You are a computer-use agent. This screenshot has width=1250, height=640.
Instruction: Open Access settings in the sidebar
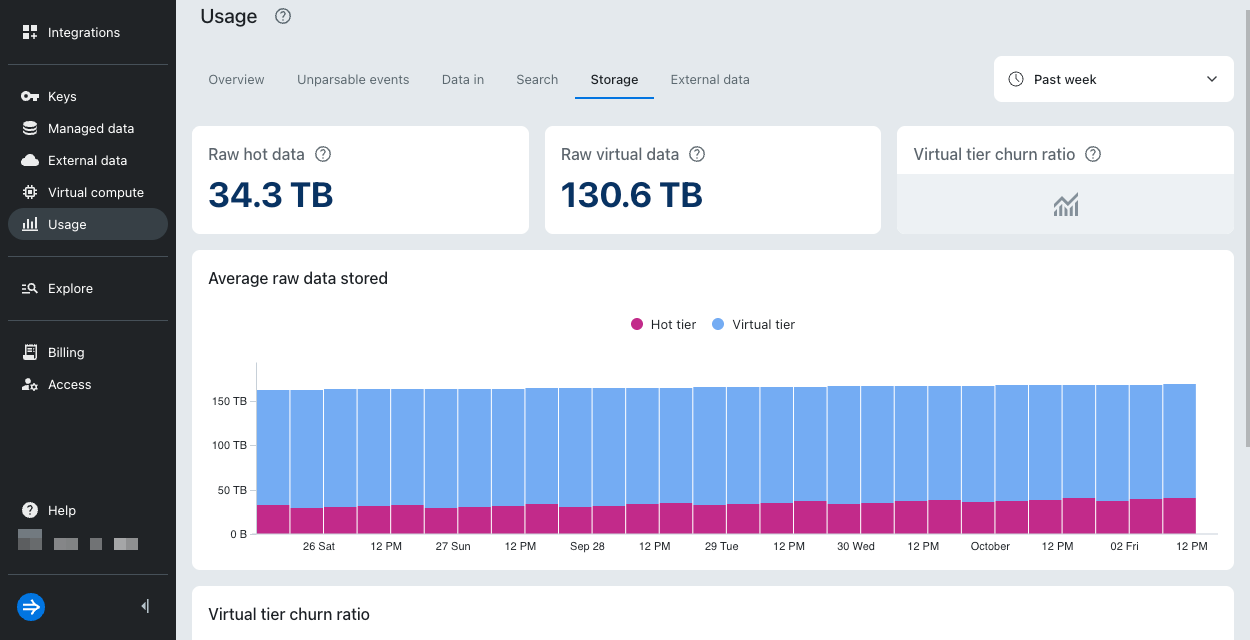(88, 384)
